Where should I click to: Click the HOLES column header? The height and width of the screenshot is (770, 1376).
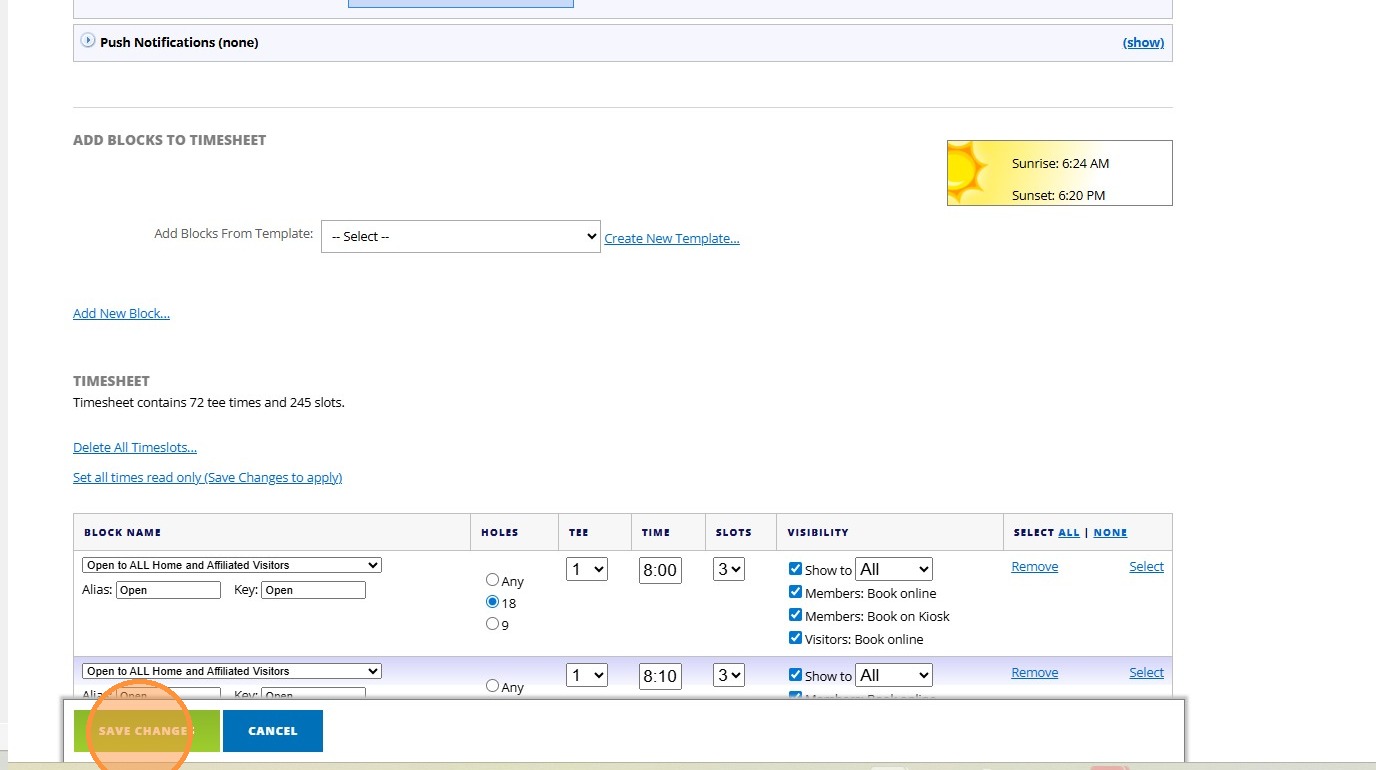[x=500, y=532]
